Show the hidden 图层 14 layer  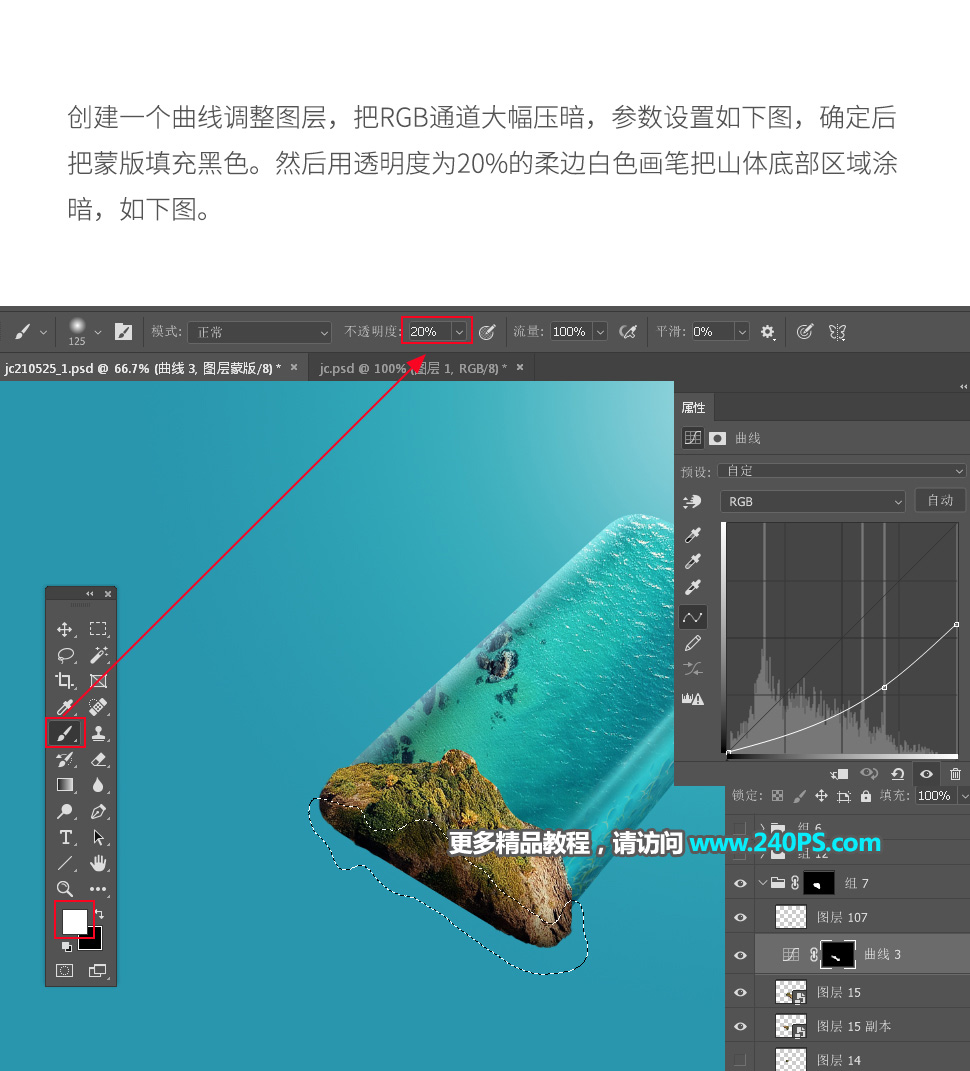tap(740, 1059)
